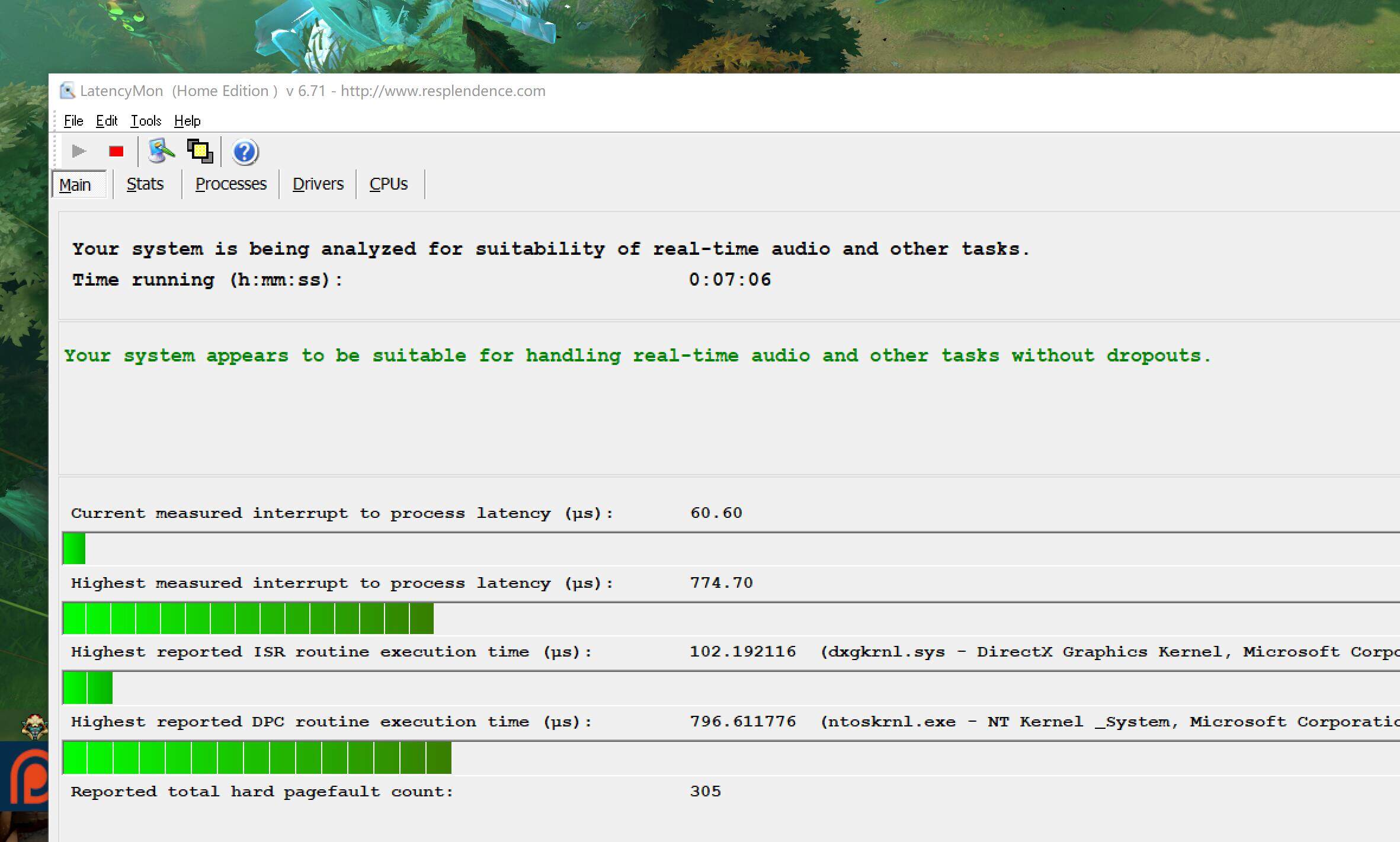
Task: Select the Drivers tab
Action: point(316,183)
